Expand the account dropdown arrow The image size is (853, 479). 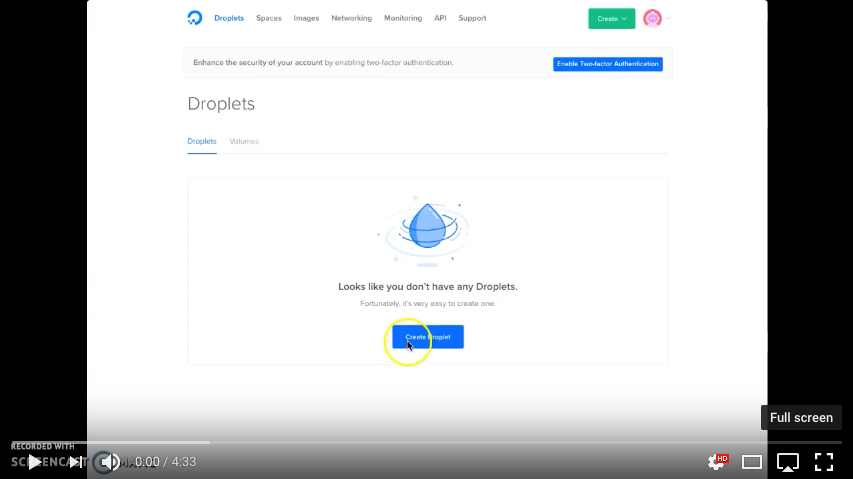click(x=669, y=18)
